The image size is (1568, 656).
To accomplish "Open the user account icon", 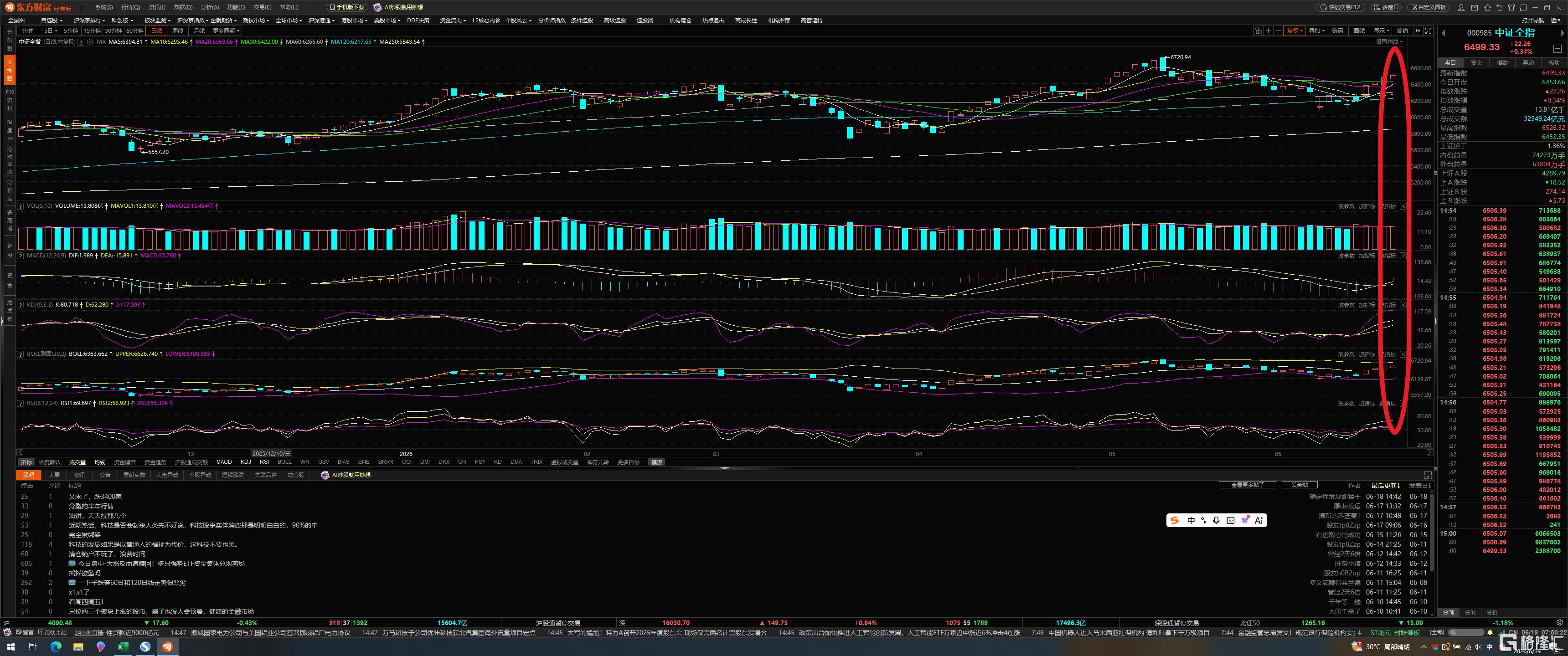I will pos(1461,8).
